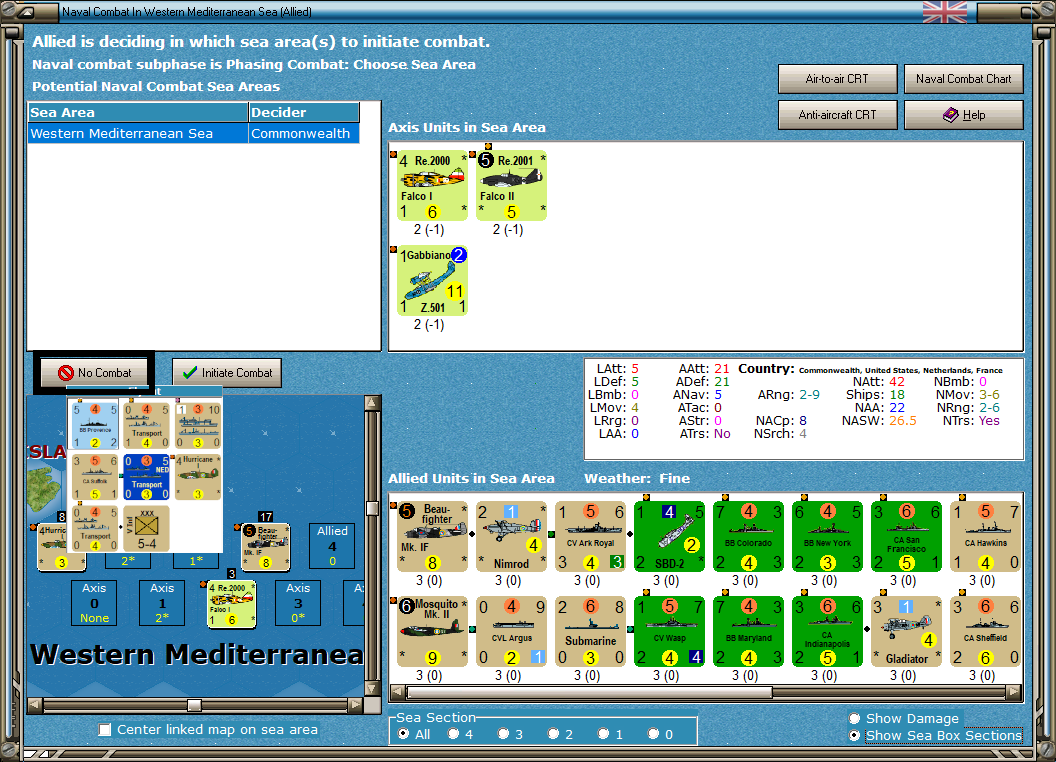Choose sea section 3 radio option
The height and width of the screenshot is (762, 1056).
503,734
